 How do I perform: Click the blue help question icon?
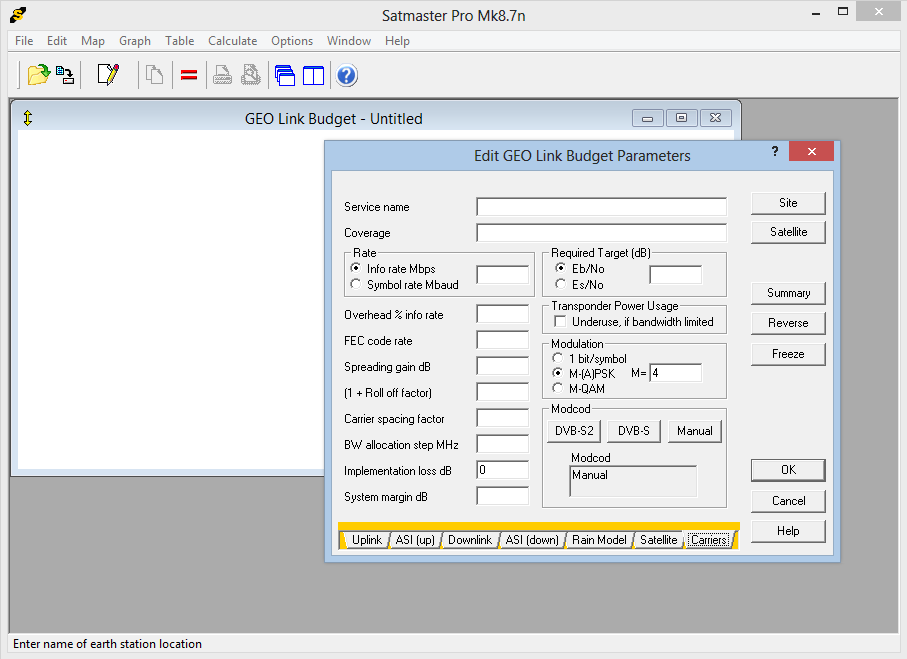pyautogui.click(x=346, y=75)
